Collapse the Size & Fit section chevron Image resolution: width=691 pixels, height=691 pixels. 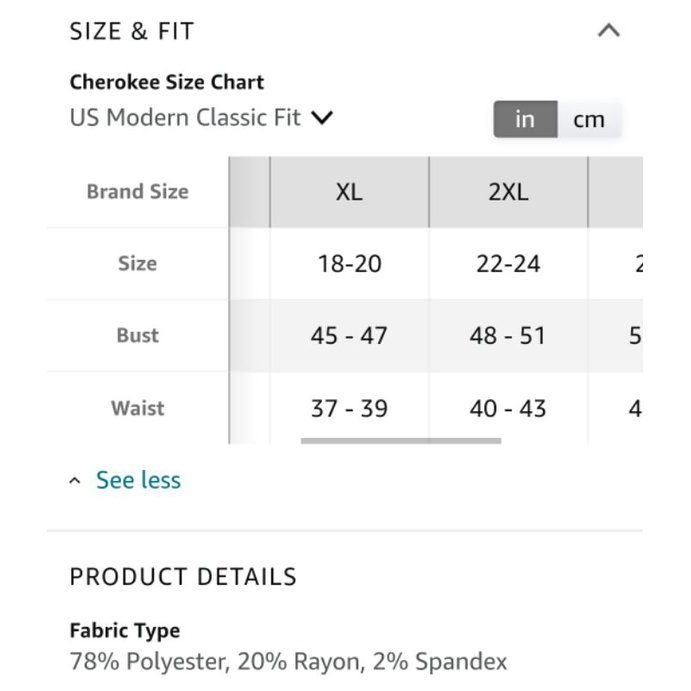point(609,31)
